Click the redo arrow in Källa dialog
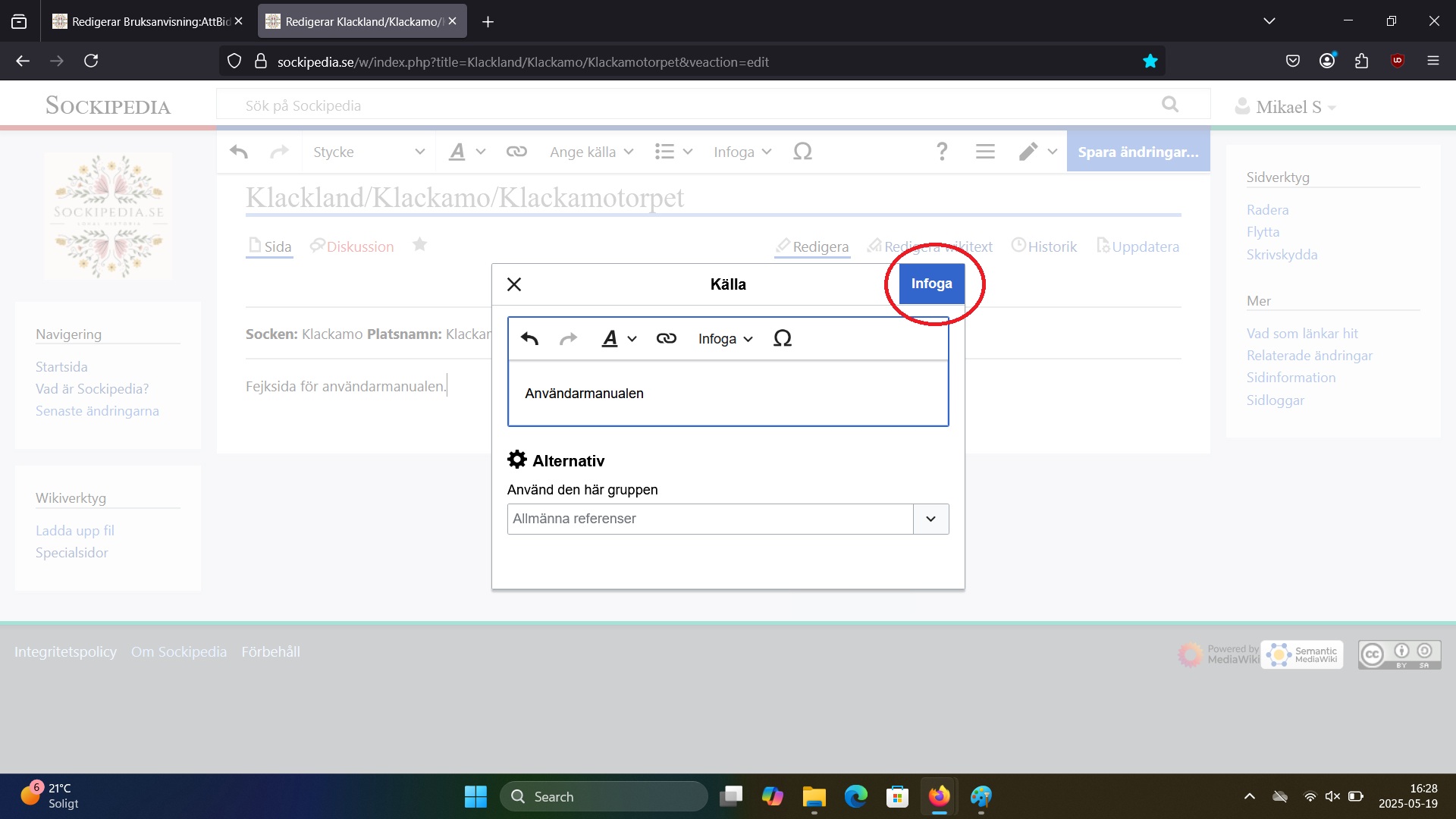Viewport: 1456px width, 819px height. 568,338
